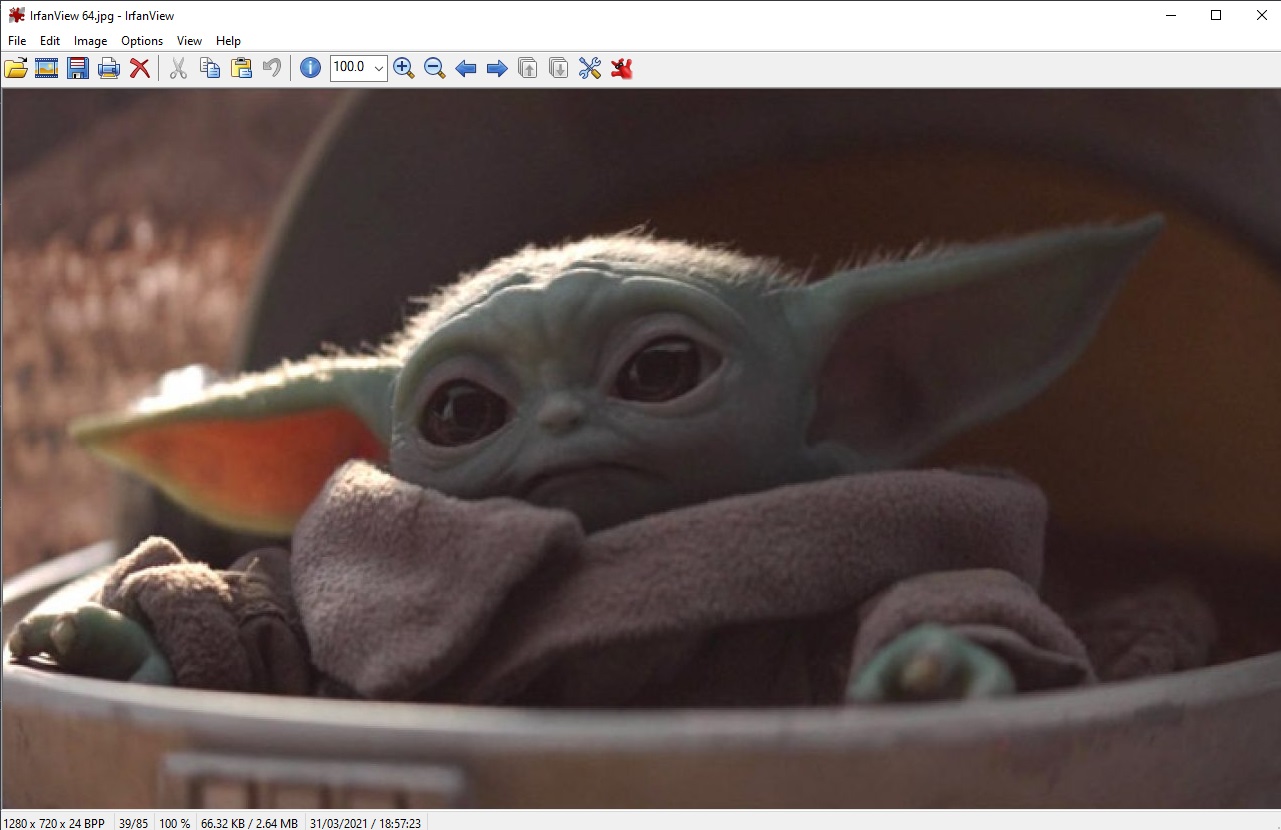Click the 39/85 file index in status bar

pyautogui.click(x=133, y=823)
